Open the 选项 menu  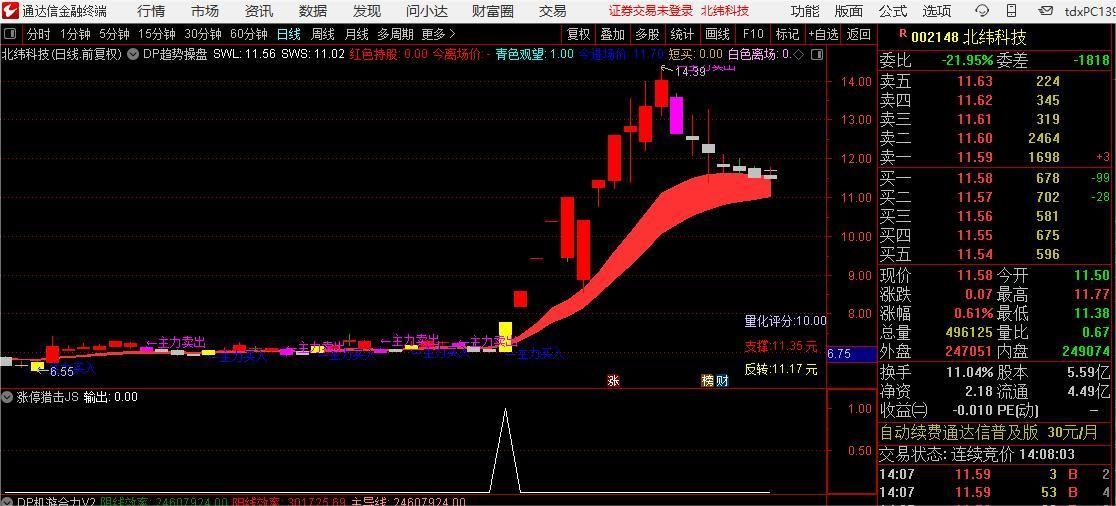tap(937, 11)
